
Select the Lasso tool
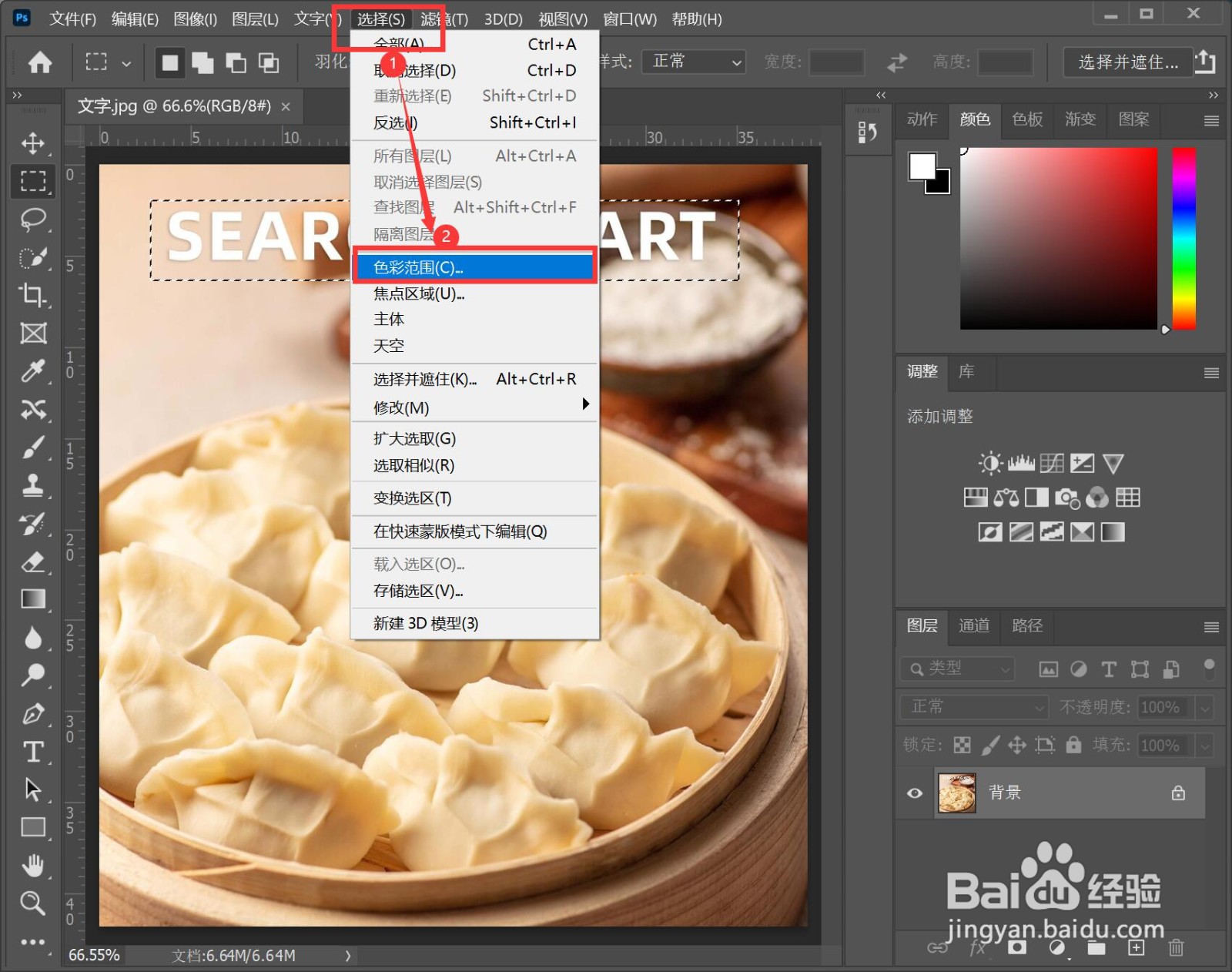click(x=32, y=220)
